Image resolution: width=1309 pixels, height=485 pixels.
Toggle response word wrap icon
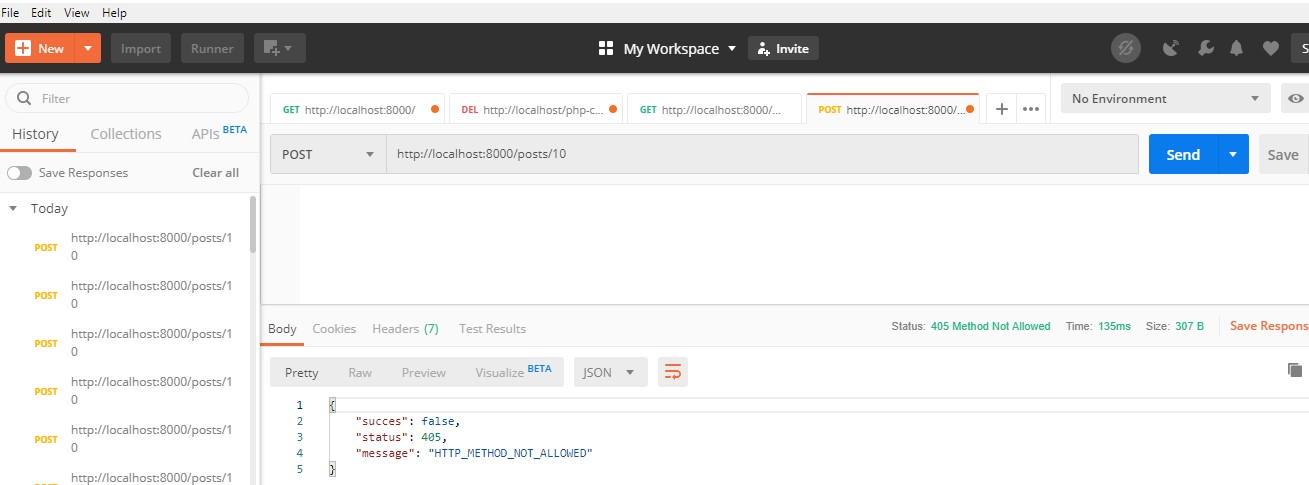coord(672,372)
